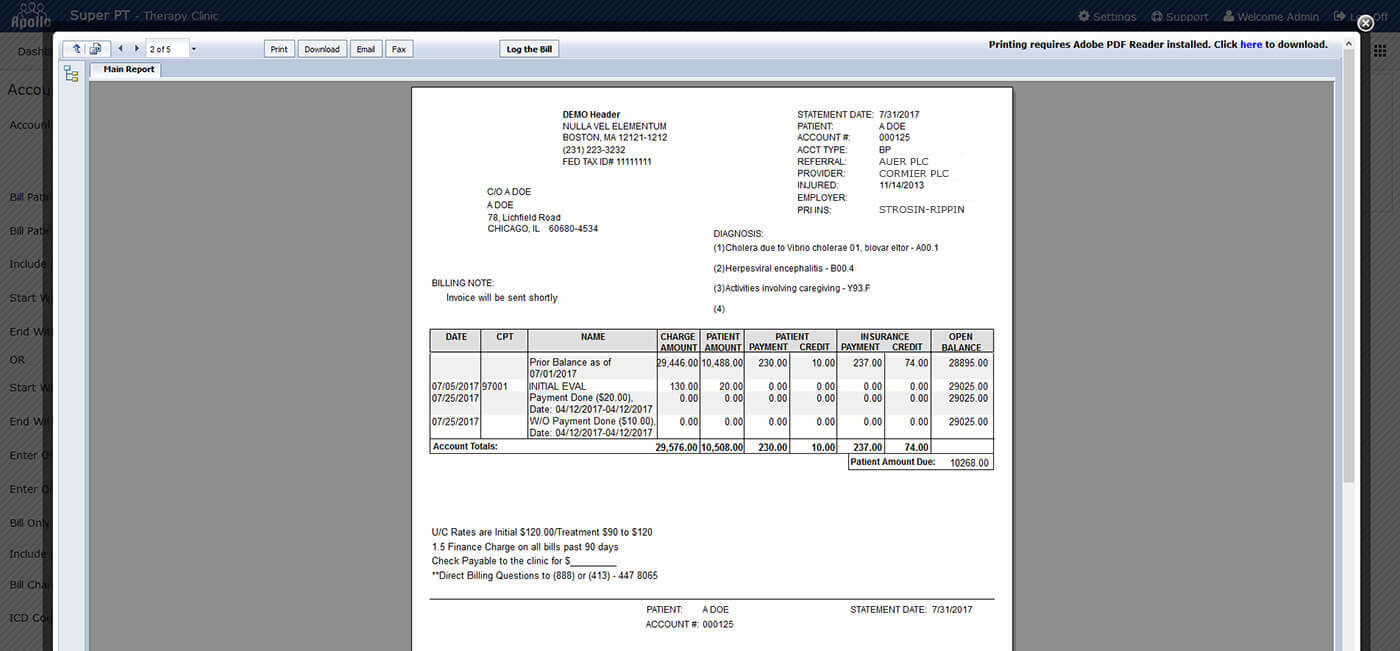The image size is (1400, 651).
Task: Click the Support lifebuoy icon
Action: (1157, 17)
